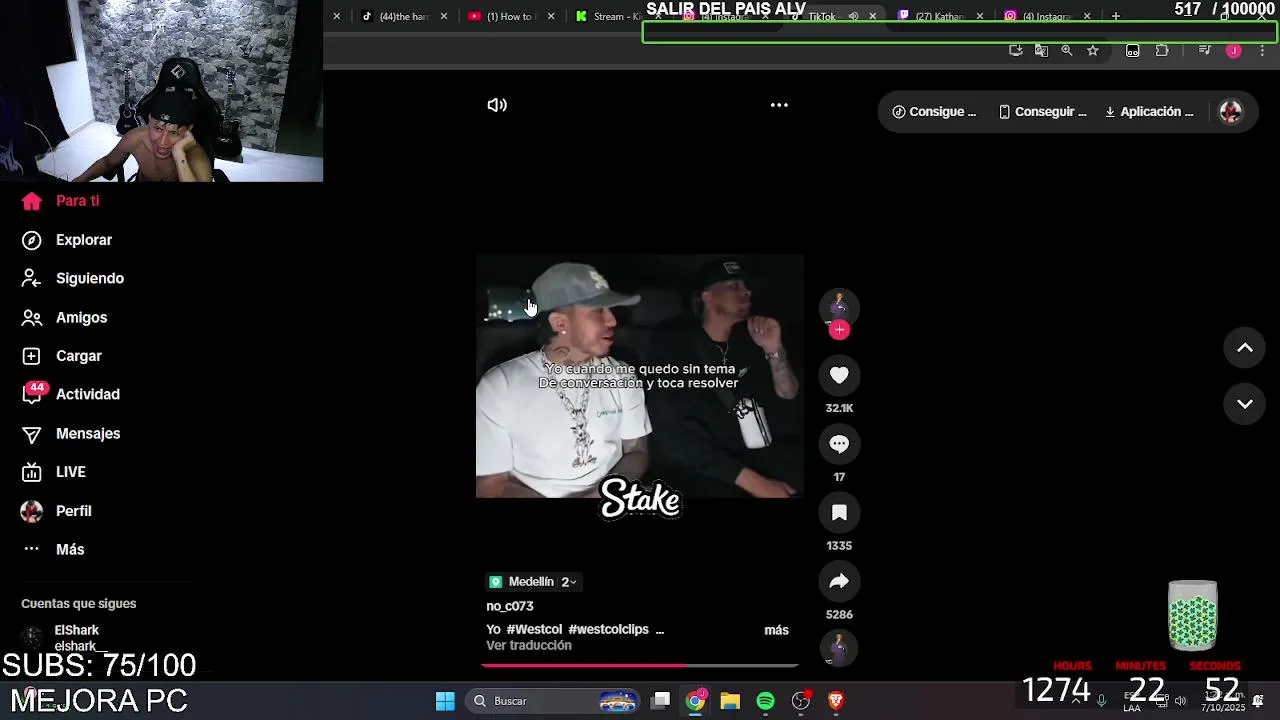
Task: Open File Explorer from taskbar
Action: coord(730,701)
